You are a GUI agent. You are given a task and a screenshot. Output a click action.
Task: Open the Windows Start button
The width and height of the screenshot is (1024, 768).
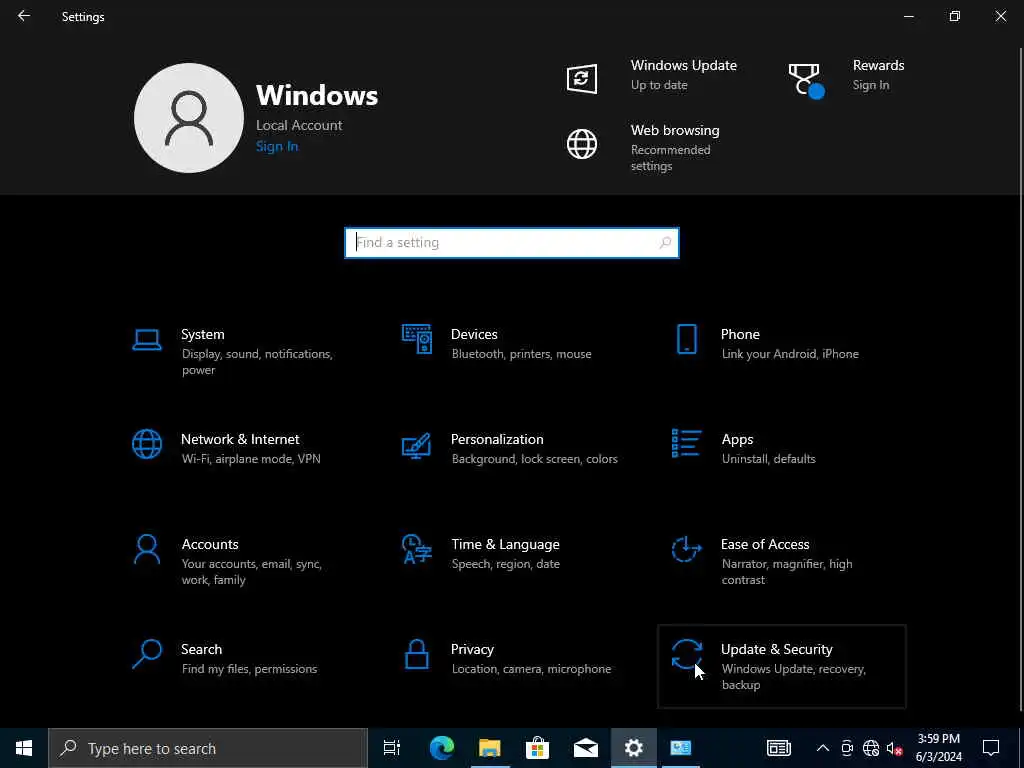(24, 748)
